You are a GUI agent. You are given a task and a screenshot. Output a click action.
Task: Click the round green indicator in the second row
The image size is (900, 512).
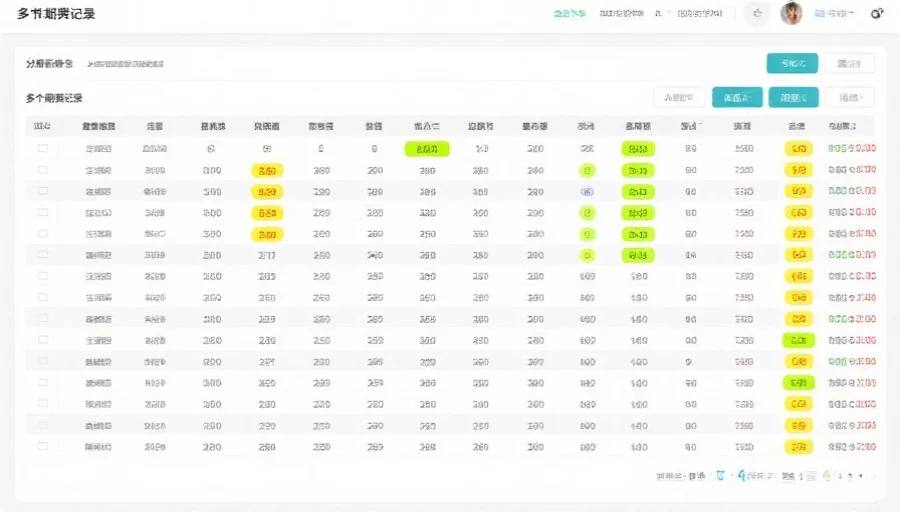point(587,170)
